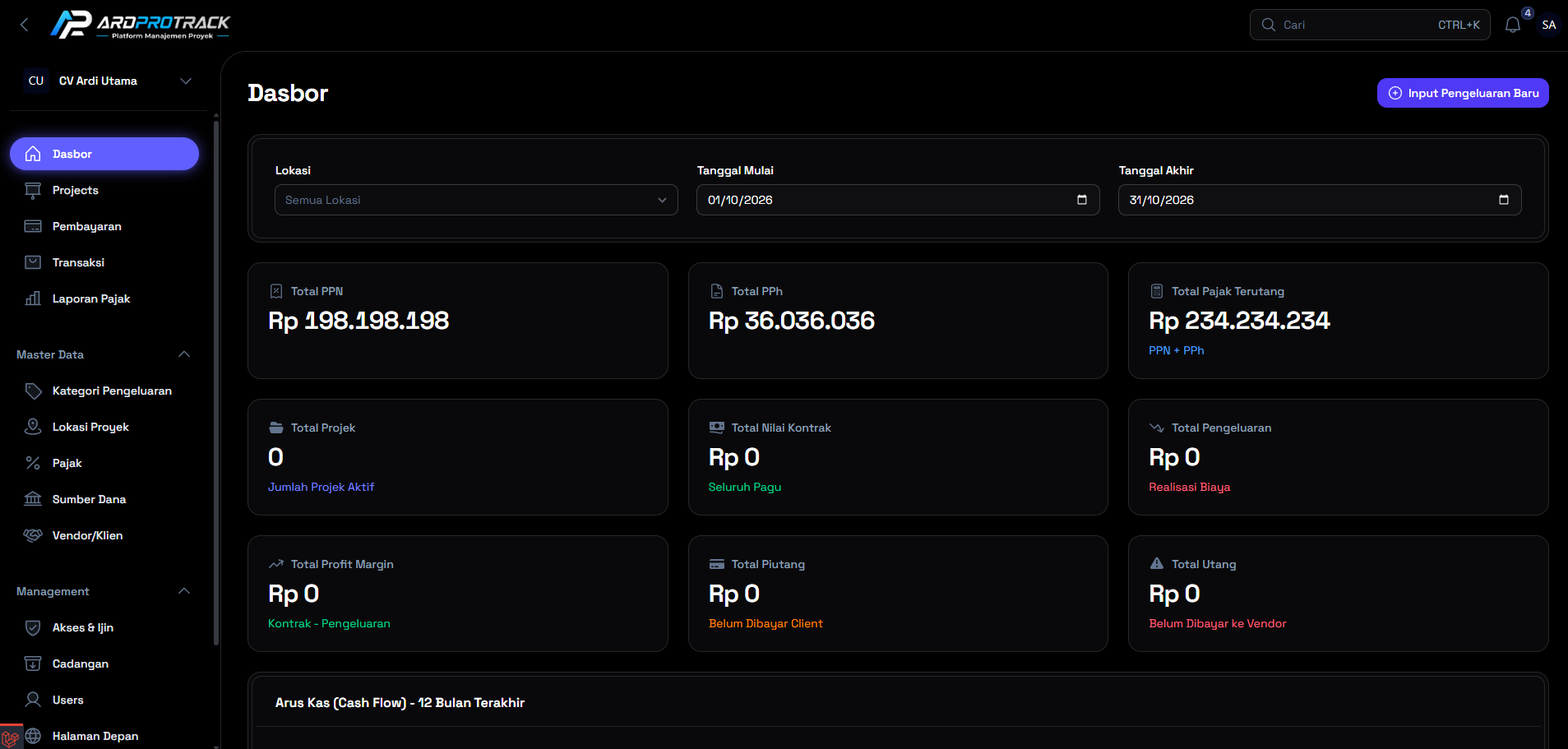1568x749 pixels.
Task: Go to Vendor/Klien page
Action: tap(104, 535)
